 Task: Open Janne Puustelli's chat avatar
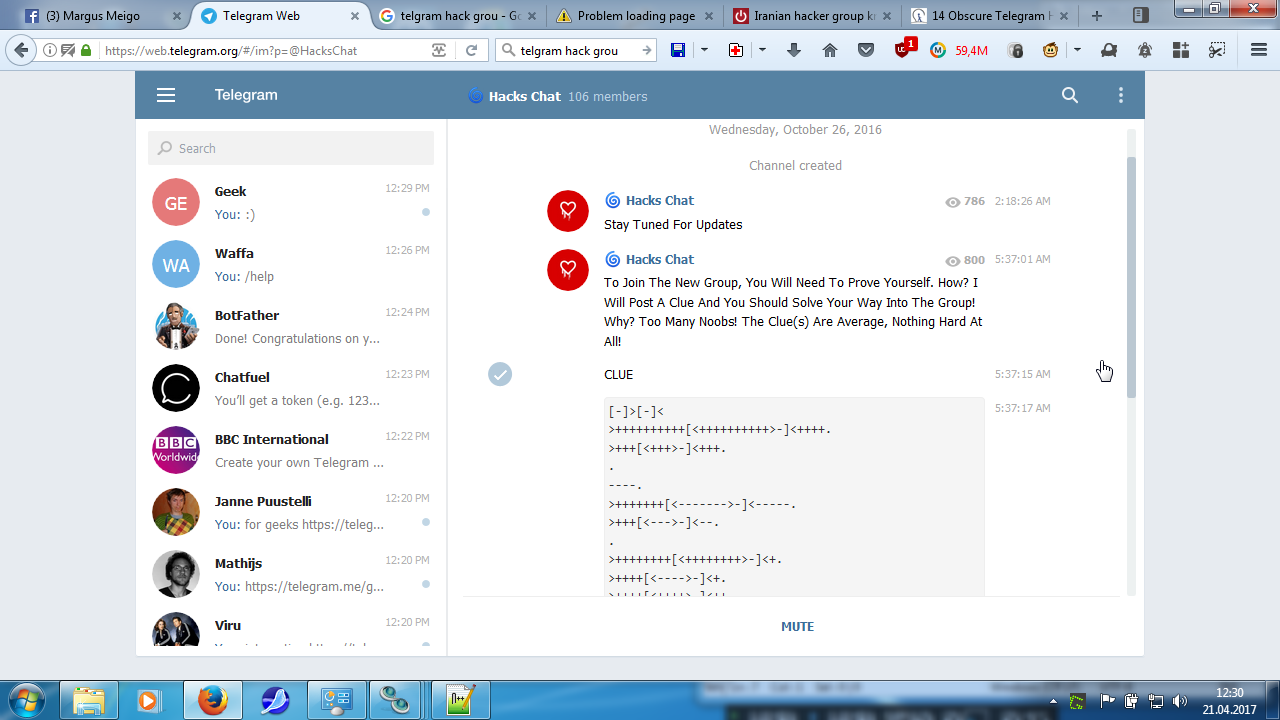pos(176,512)
